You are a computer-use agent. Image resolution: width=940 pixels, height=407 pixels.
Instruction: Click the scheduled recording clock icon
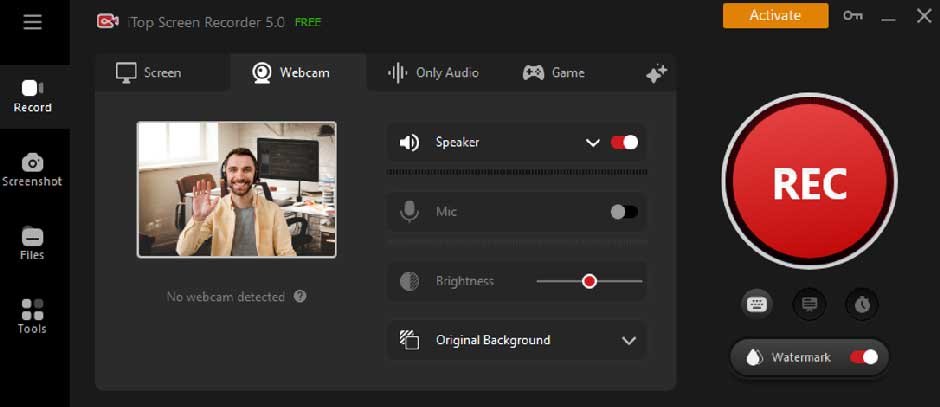(x=861, y=304)
